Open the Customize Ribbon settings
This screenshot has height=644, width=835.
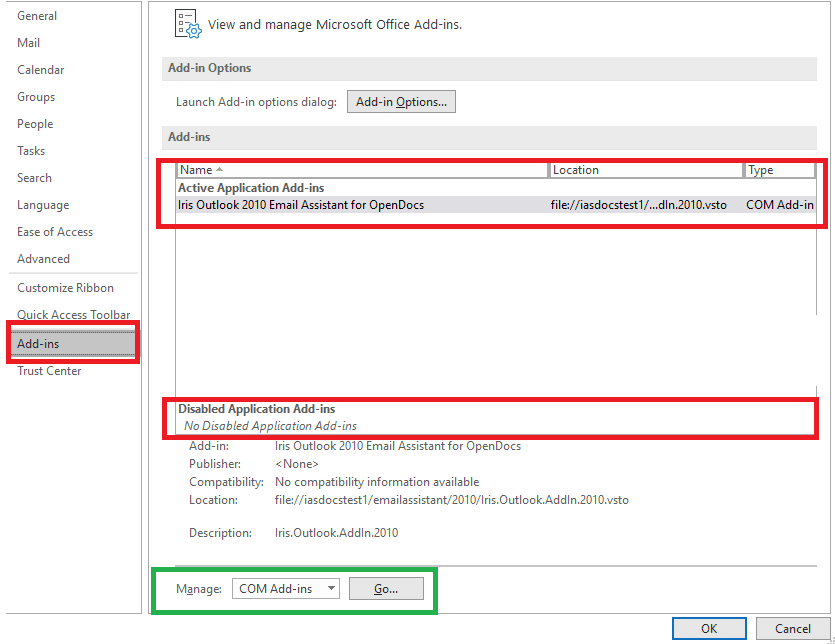61,287
